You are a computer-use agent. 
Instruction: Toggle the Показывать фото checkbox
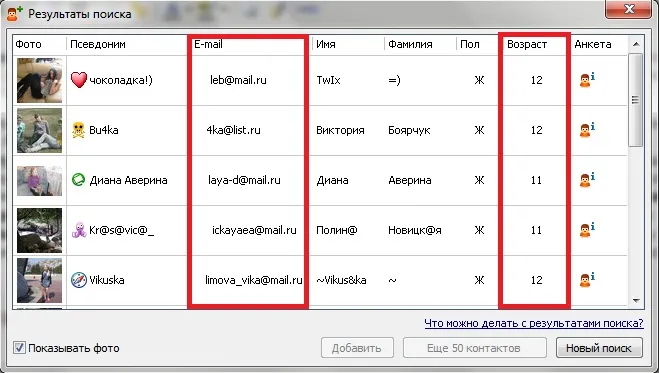click(x=19, y=347)
